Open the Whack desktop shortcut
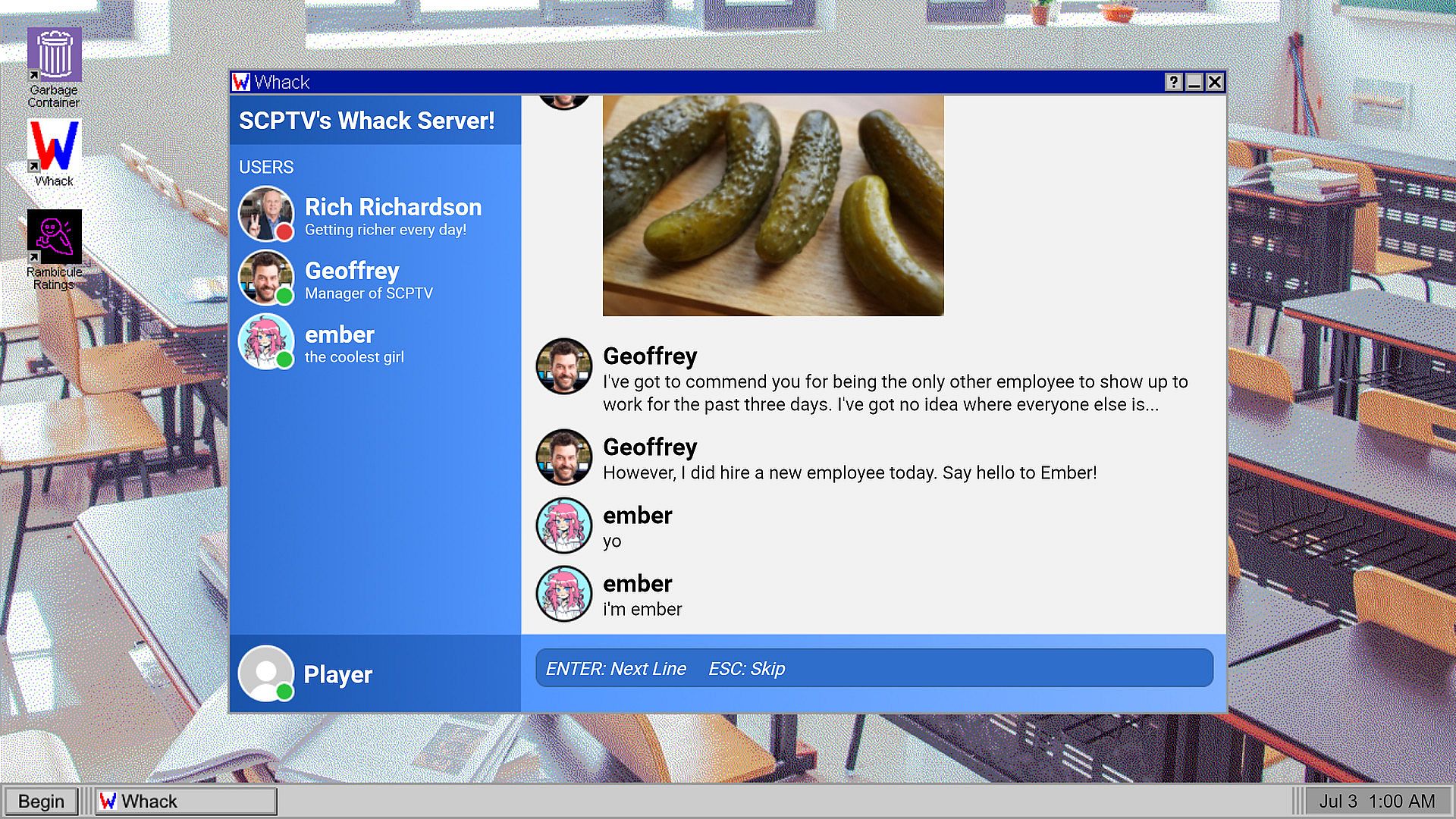The height and width of the screenshot is (819, 1456). pos(54,146)
